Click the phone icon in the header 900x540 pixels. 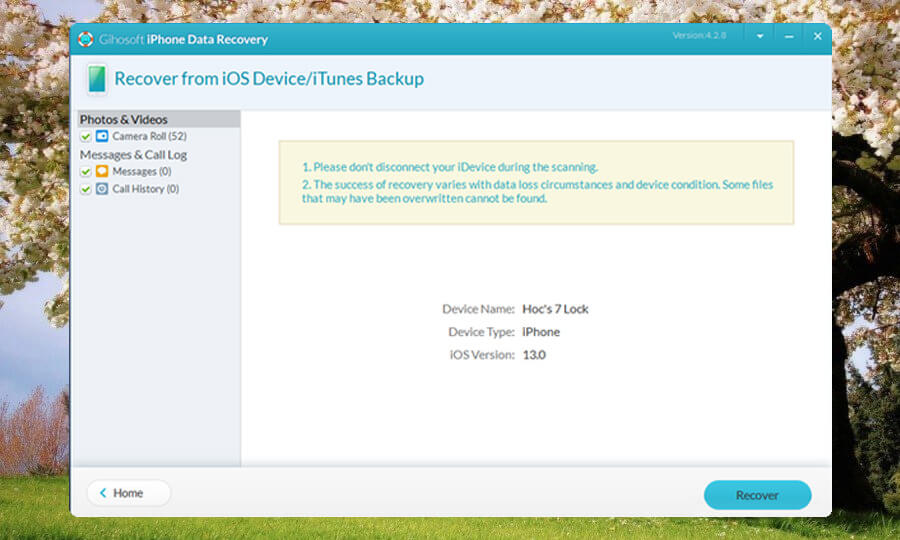click(x=96, y=79)
